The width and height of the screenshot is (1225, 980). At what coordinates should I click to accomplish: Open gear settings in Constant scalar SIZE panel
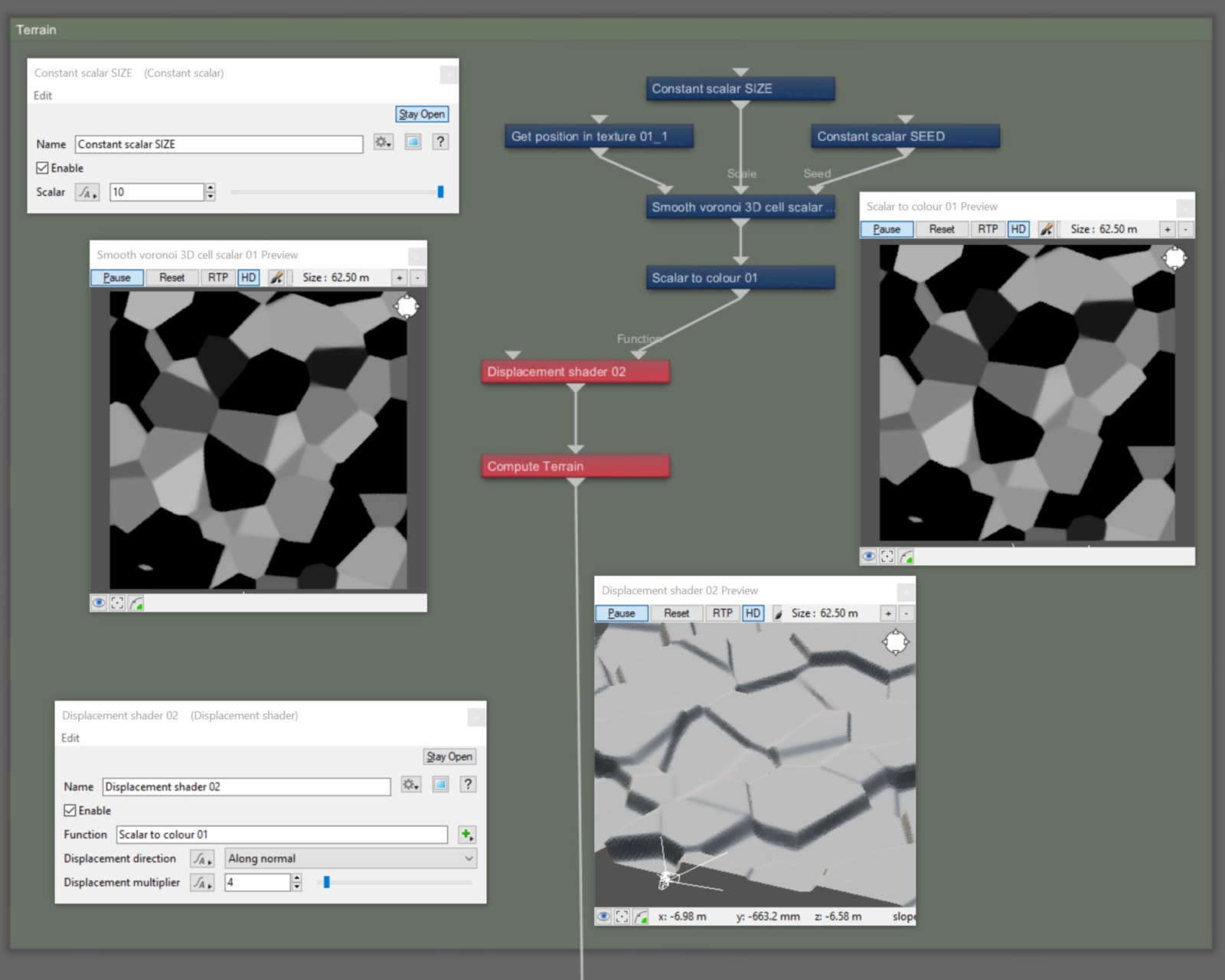(x=383, y=142)
